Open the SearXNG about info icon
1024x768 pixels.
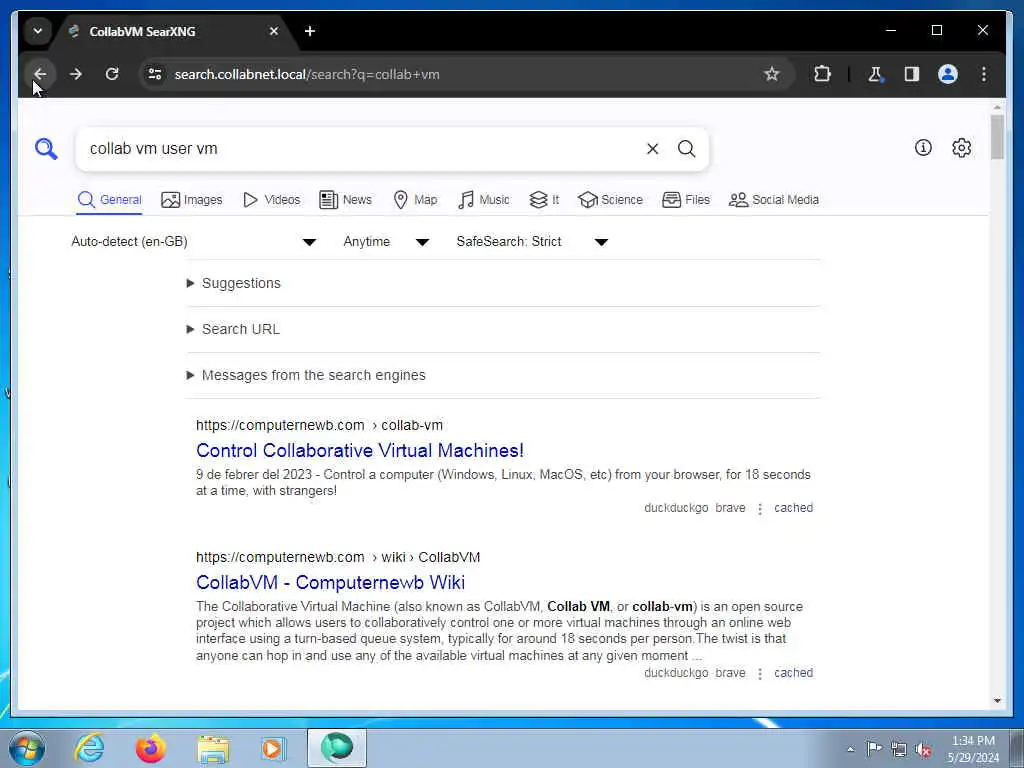pos(923,148)
